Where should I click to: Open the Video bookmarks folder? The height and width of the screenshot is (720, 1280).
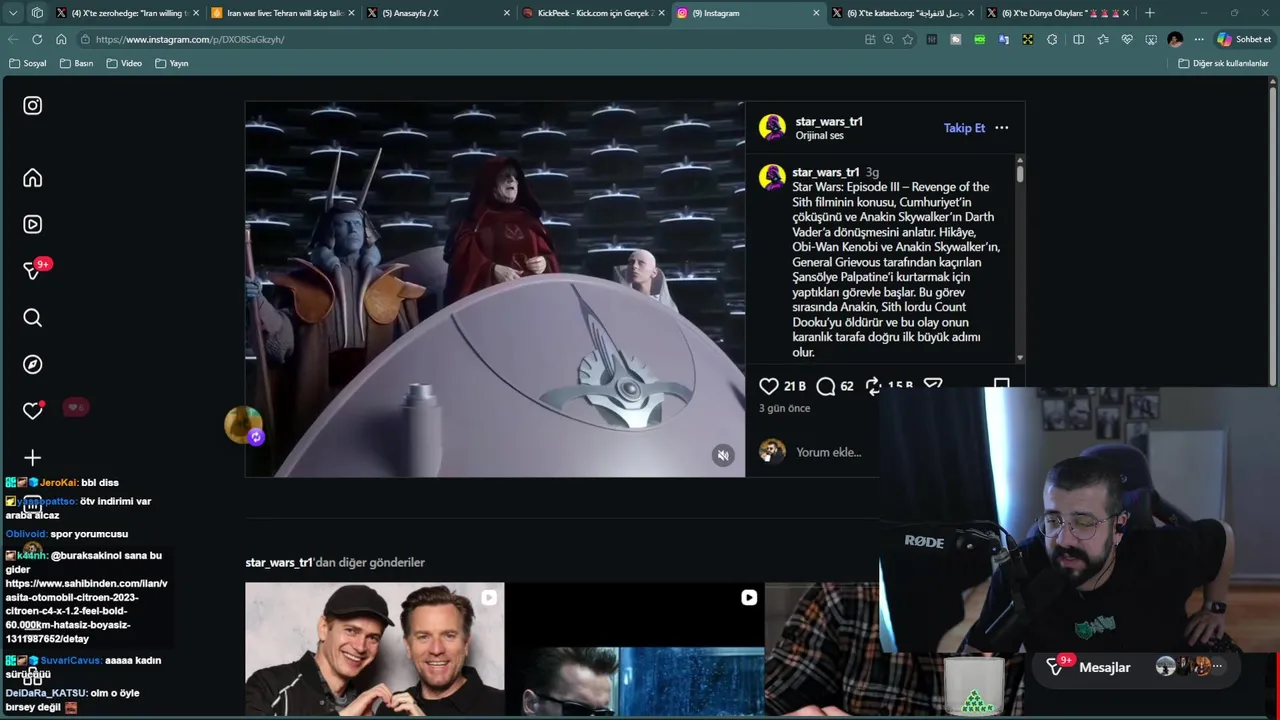click(x=124, y=63)
